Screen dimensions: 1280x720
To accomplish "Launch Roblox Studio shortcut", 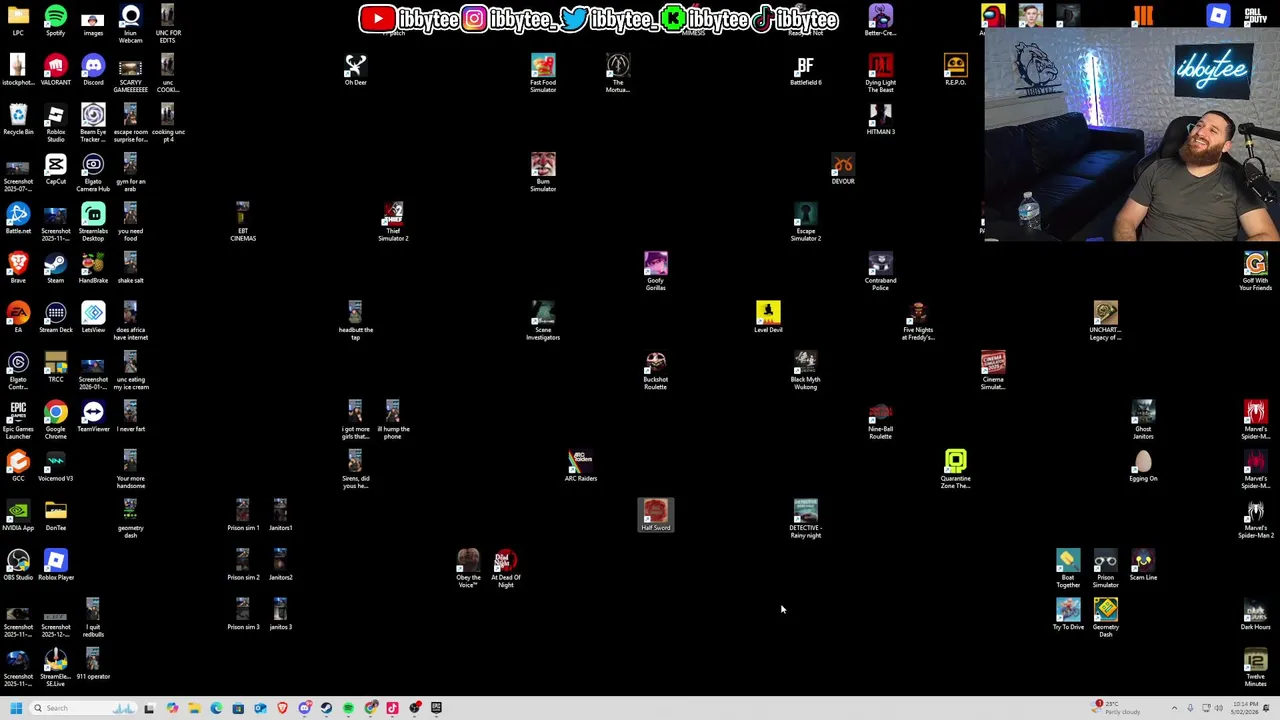I will pos(55,123).
